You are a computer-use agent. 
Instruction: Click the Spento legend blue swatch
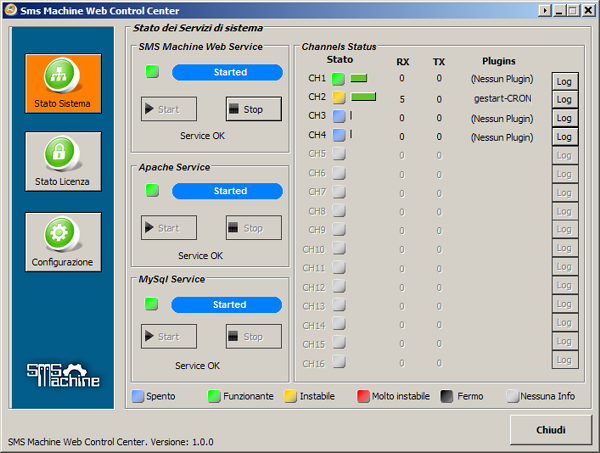138,396
